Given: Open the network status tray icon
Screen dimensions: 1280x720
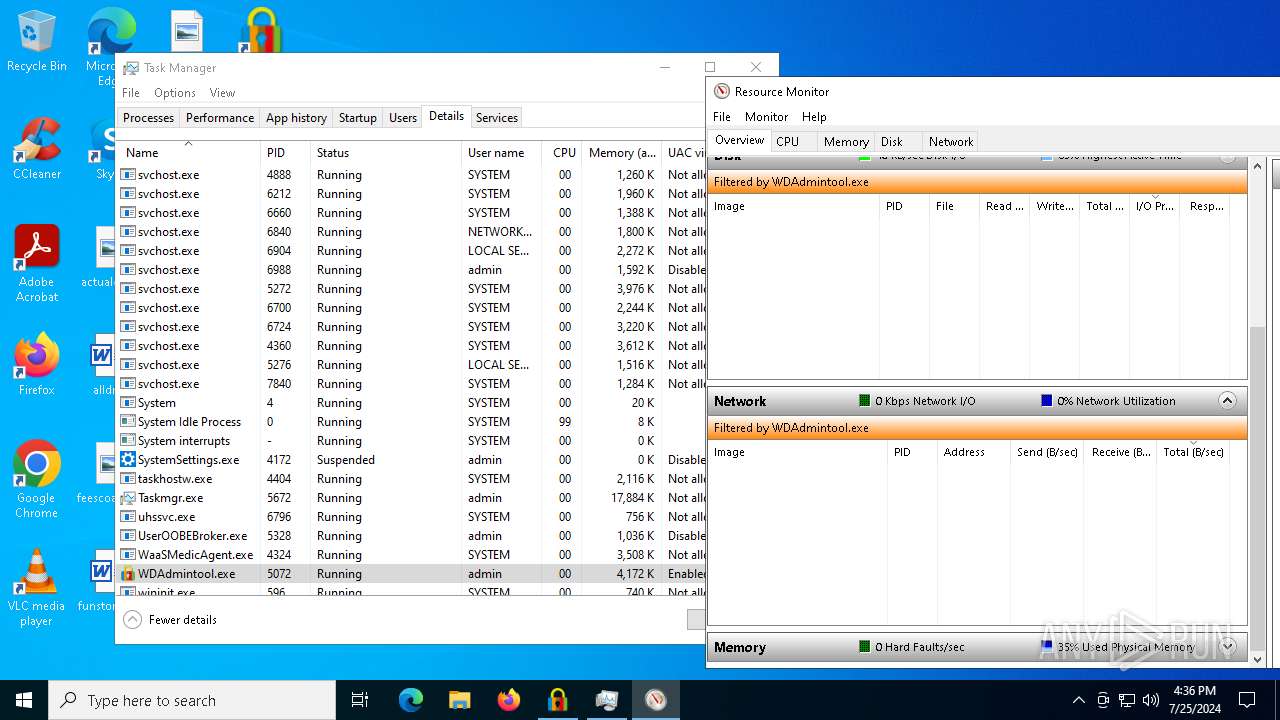Looking at the screenshot, I should click(x=1127, y=700).
